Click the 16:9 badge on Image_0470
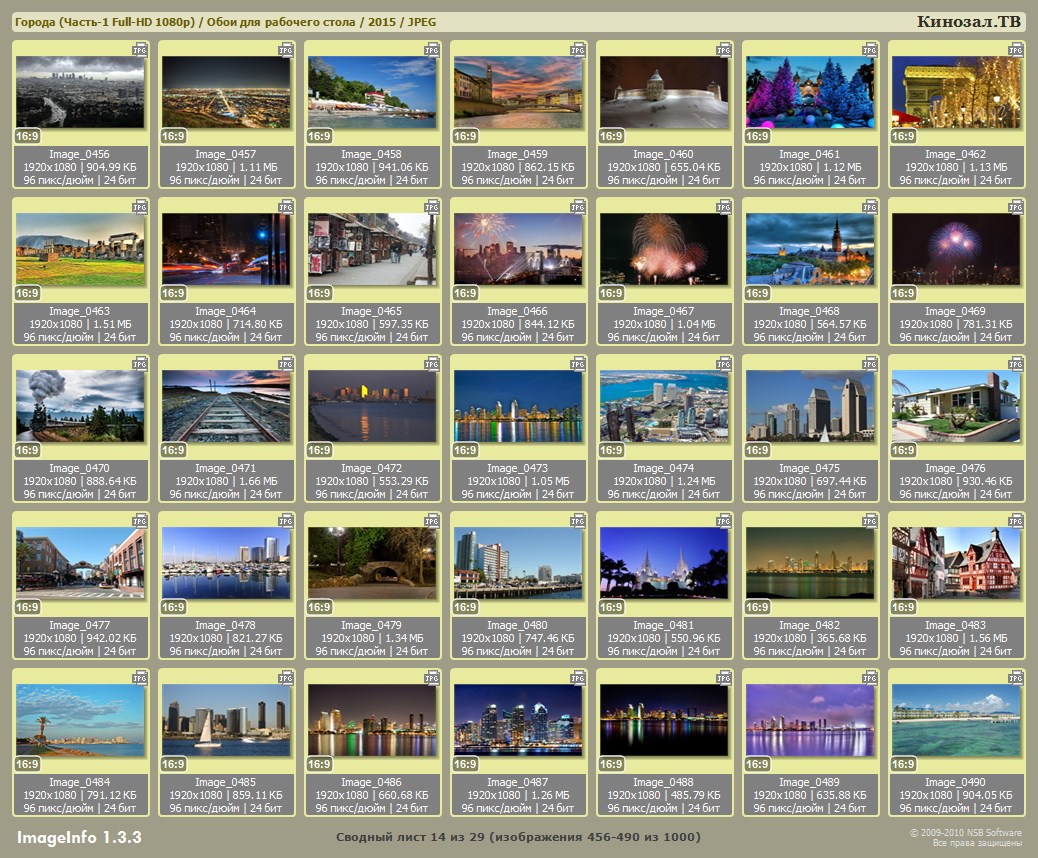The image size is (1038, 858). (28, 451)
